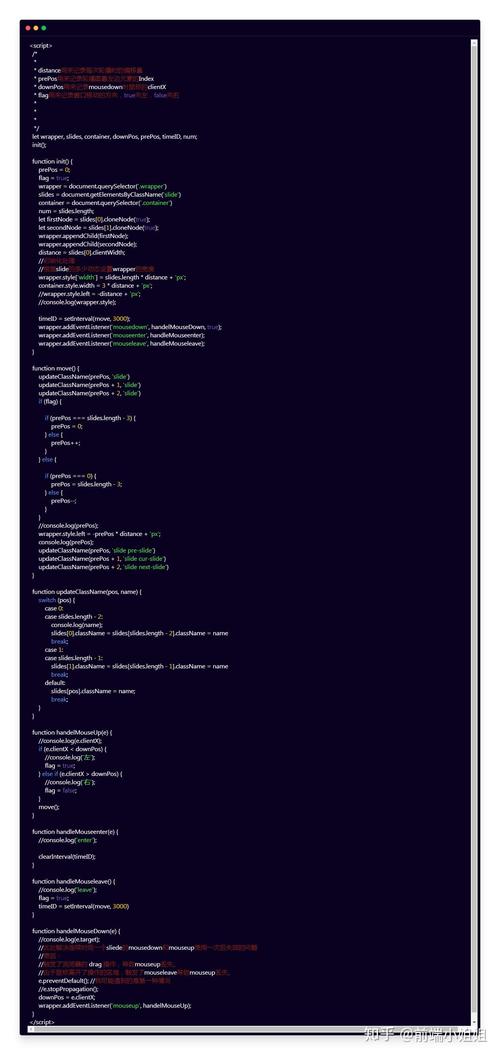
Task: Click the 'let wrapper, slides, container' declaration line
Action: 114,137
